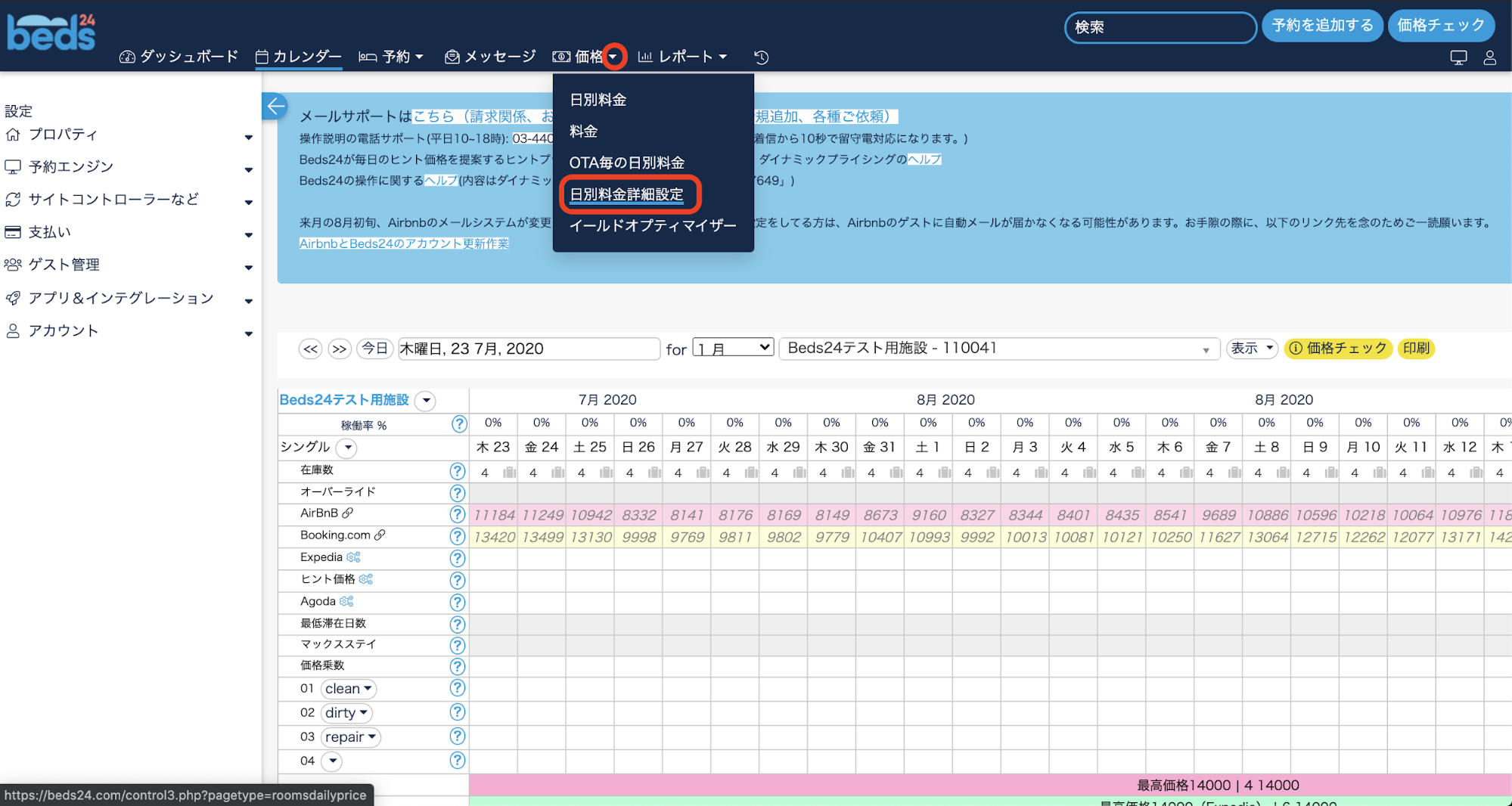Screen dimensions: 1512x806
Task: Choose イールドオプティマイザー menu entry
Action: pyautogui.click(x=652, y=225)
